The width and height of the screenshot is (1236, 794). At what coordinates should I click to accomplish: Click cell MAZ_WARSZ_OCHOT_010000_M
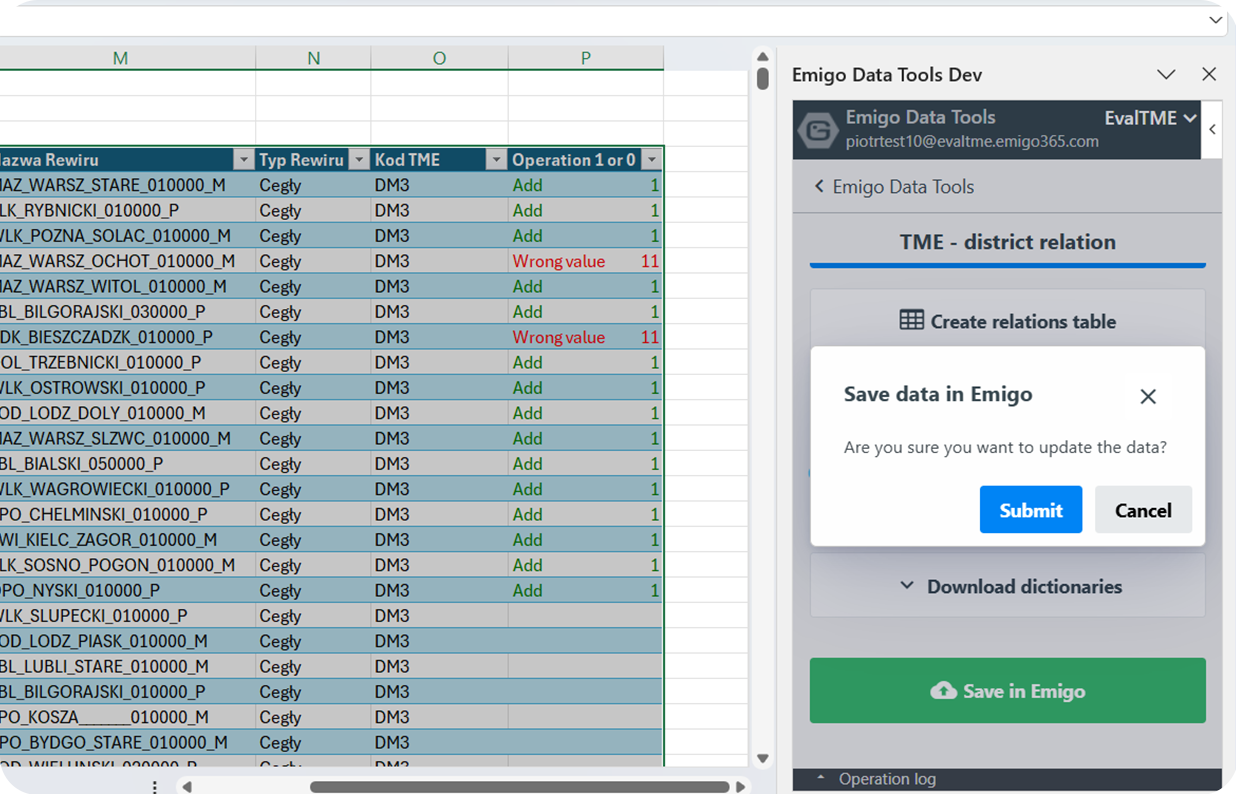pyautogui.click(x=128, y=261)
